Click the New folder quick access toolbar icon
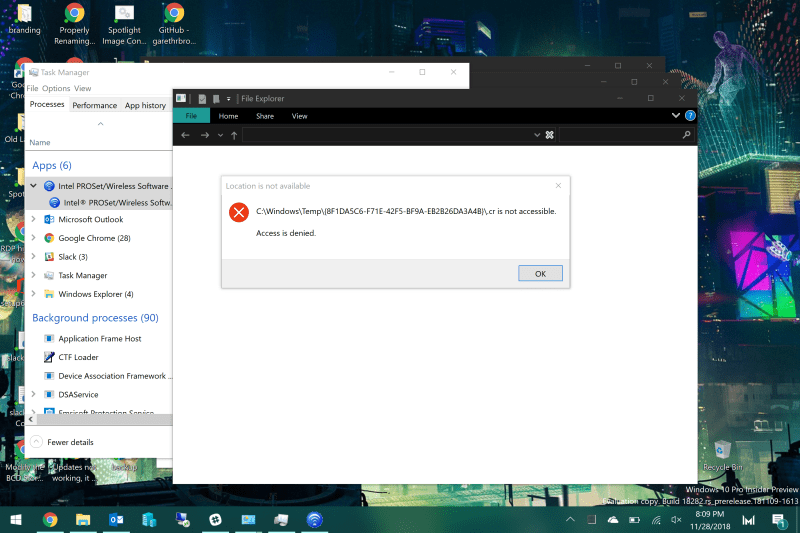This screenshot has width=800, height=533. click(216, 98)
